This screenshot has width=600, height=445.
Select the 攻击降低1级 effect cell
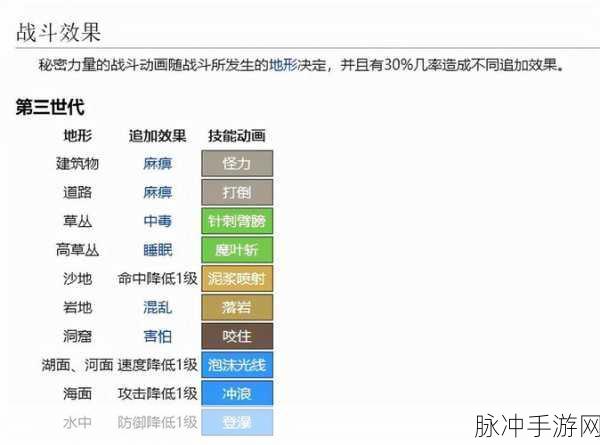click(158, 394)
